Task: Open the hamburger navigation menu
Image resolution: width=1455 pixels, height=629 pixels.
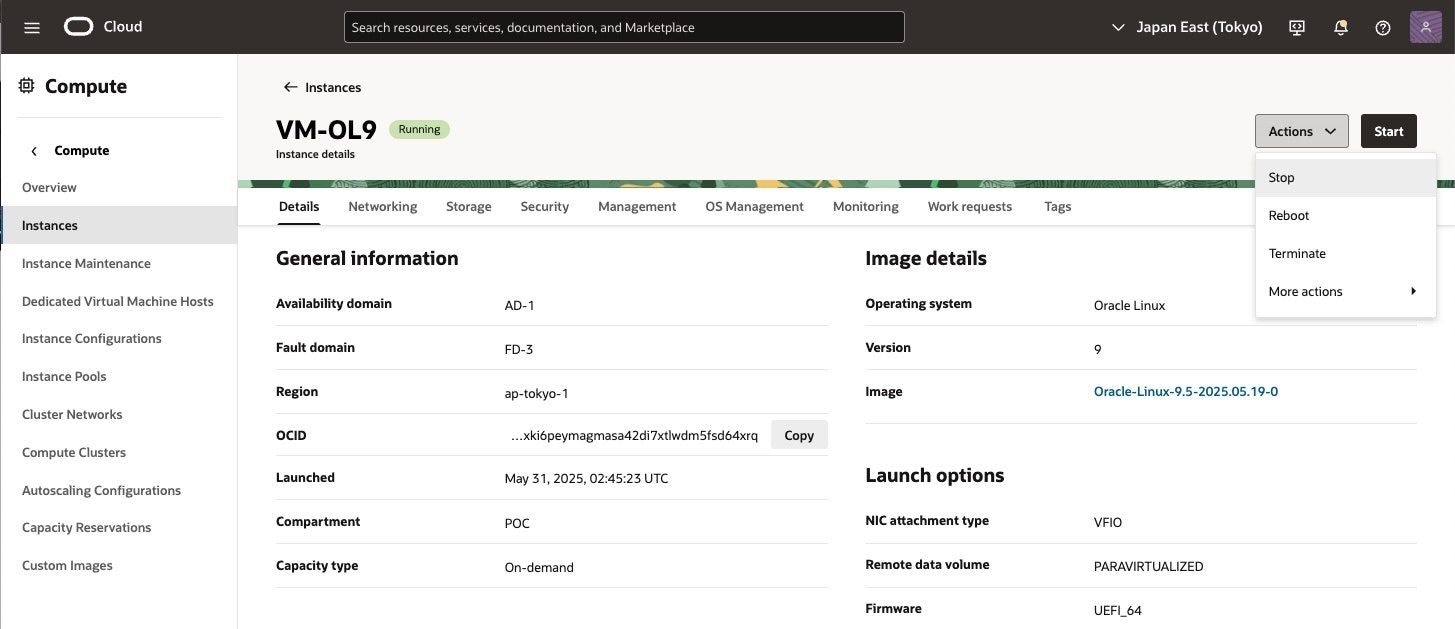Action: pyautogui.click(x=32, y=27)
